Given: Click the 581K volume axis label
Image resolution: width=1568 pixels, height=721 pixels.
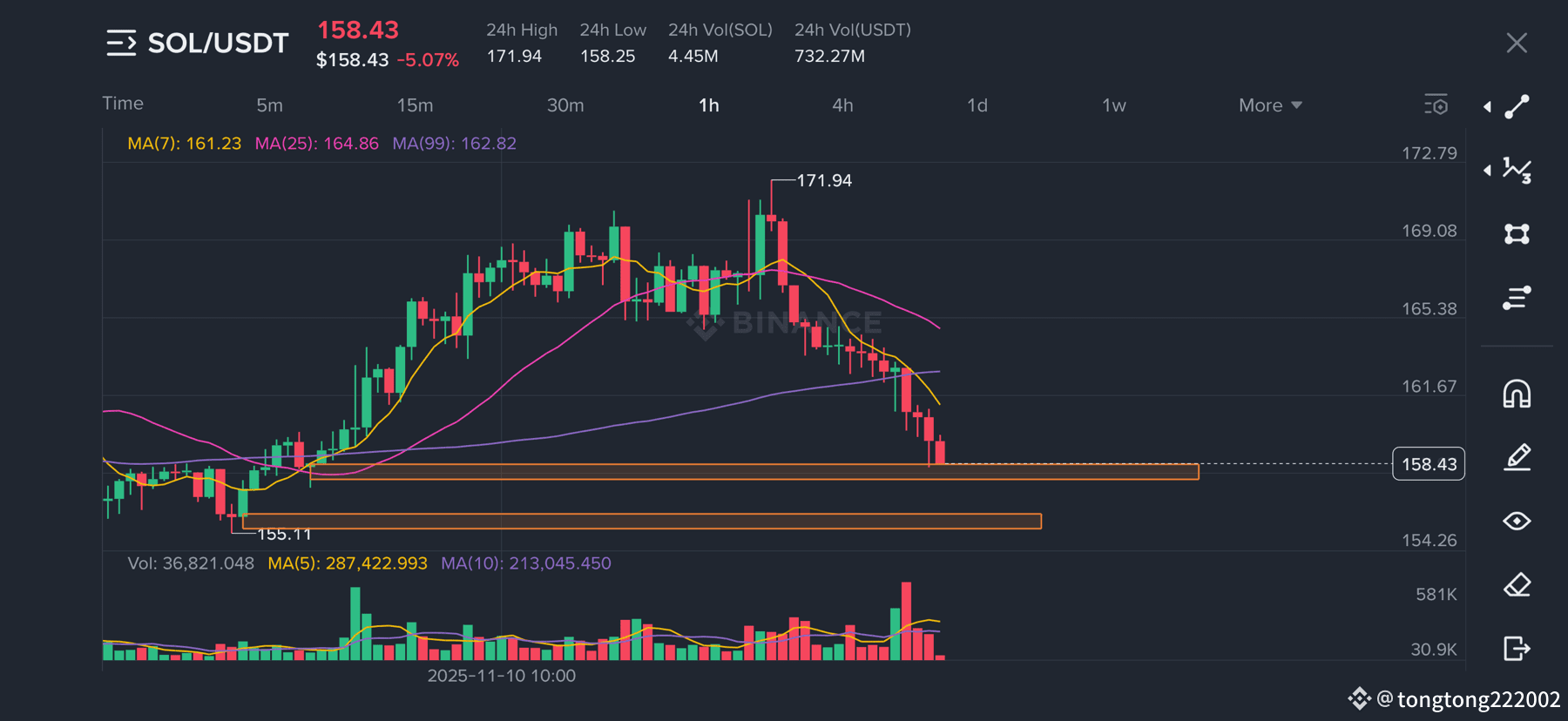Looking at the screenshot, I should click(1436, 595).
